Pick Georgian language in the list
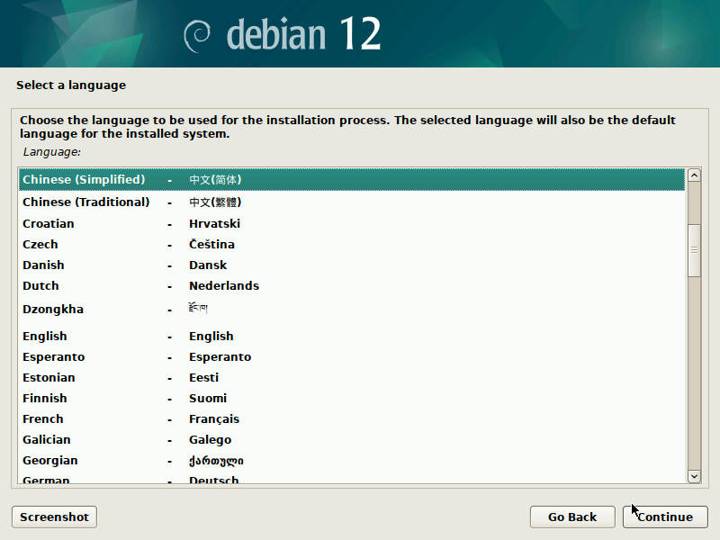The image size is (720, 540). (50, 461)
